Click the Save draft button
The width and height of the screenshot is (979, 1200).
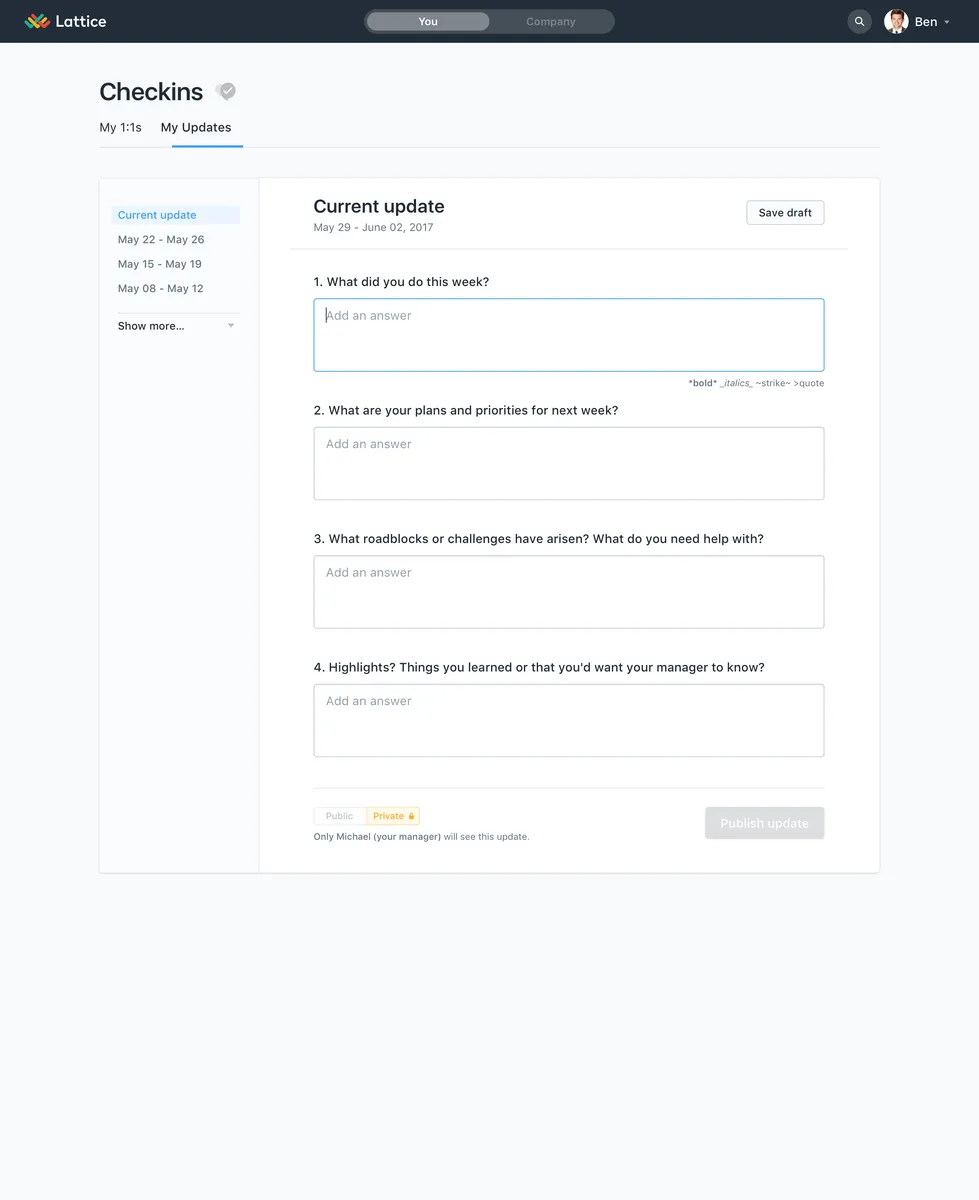click(x=785, y=212)
